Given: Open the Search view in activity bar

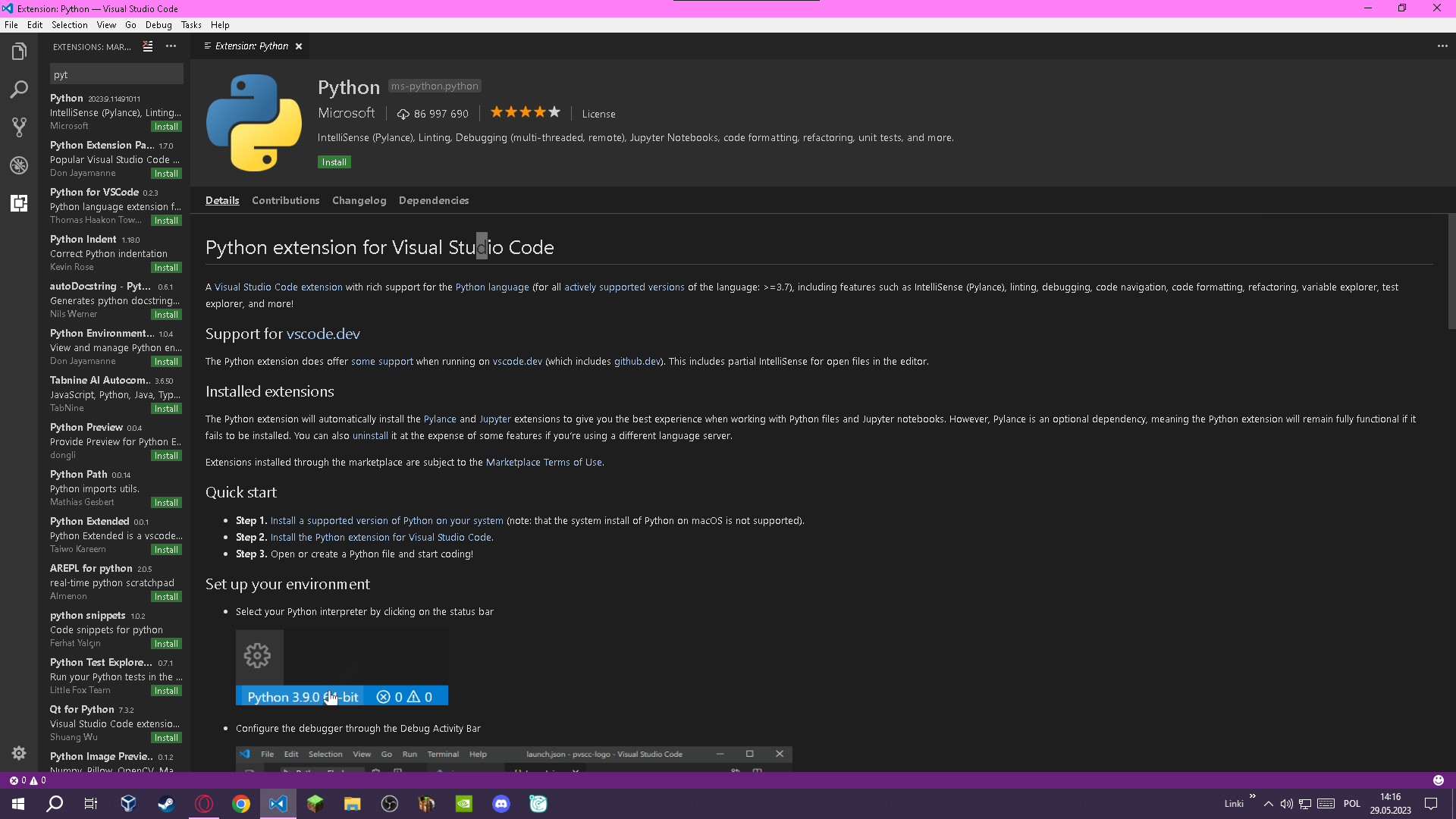Looking at the screenshot, I should (x=19, y=89).
